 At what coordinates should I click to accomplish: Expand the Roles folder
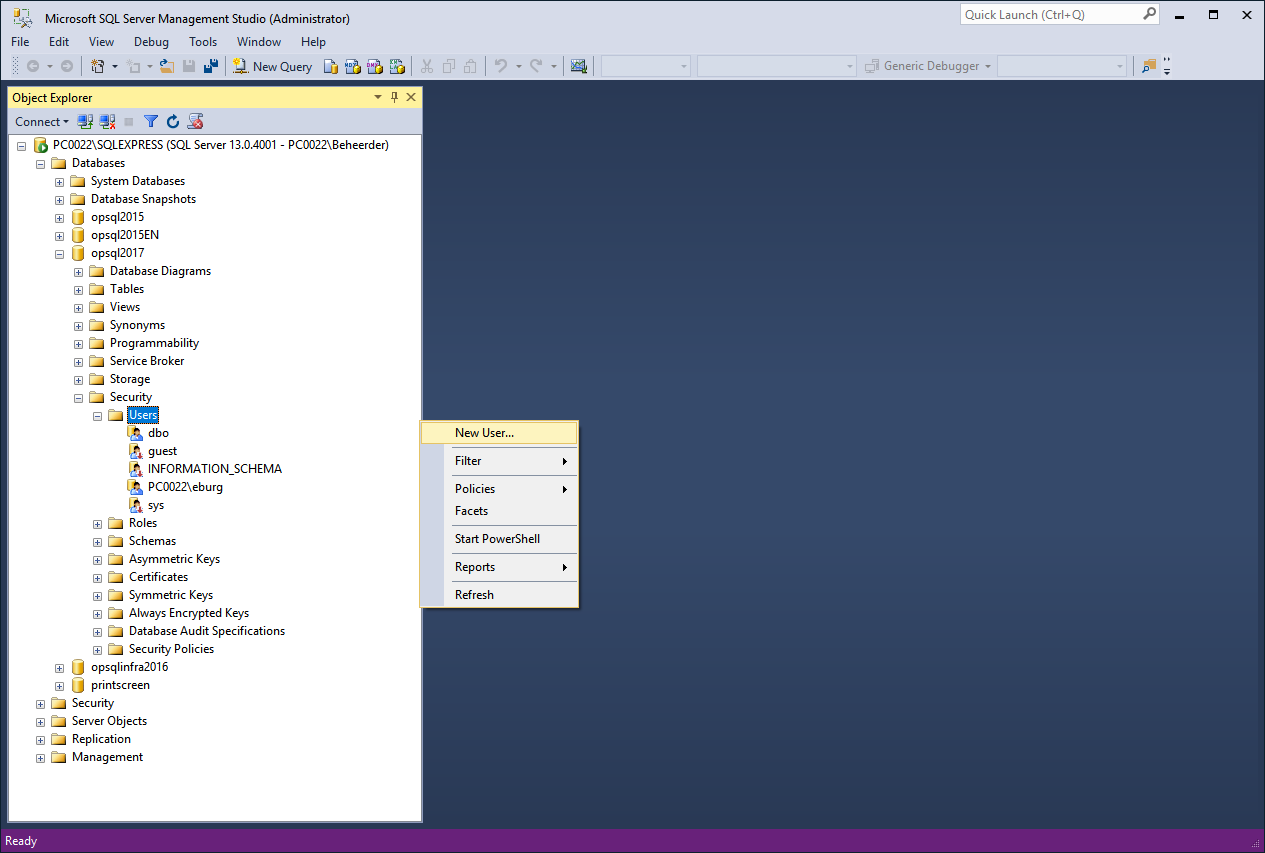(x=98, y=524)
